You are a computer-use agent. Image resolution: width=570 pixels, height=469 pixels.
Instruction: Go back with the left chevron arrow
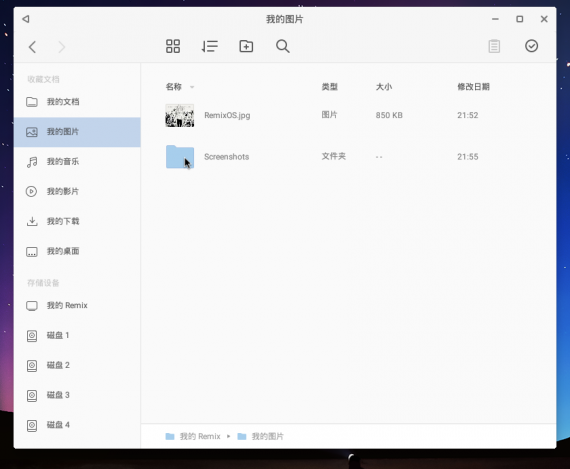coord(32,47)
